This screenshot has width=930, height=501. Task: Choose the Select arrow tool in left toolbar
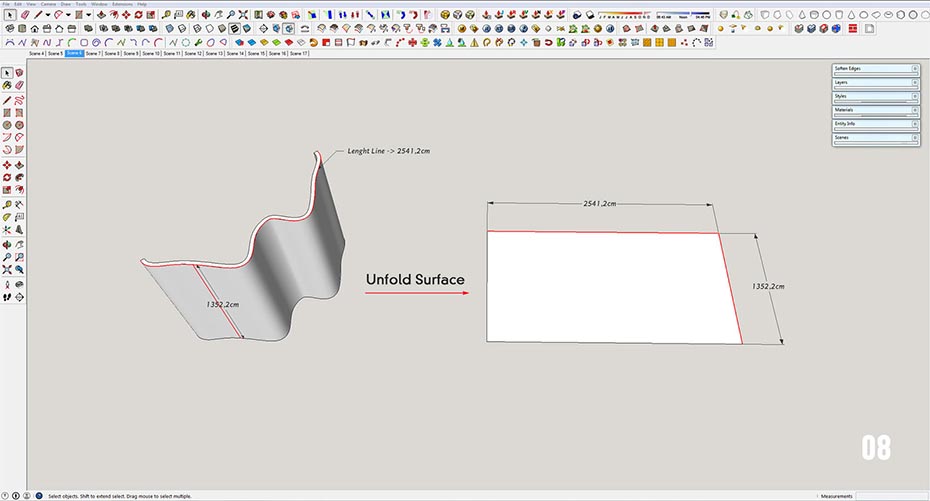7,73
